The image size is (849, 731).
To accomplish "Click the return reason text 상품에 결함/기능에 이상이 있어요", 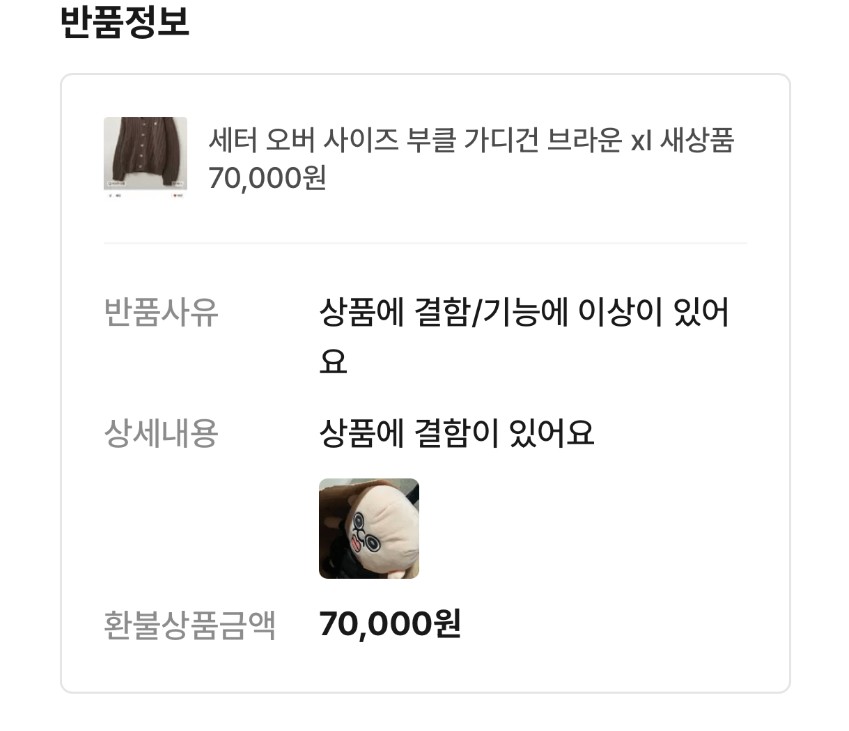I will point(524,336).
